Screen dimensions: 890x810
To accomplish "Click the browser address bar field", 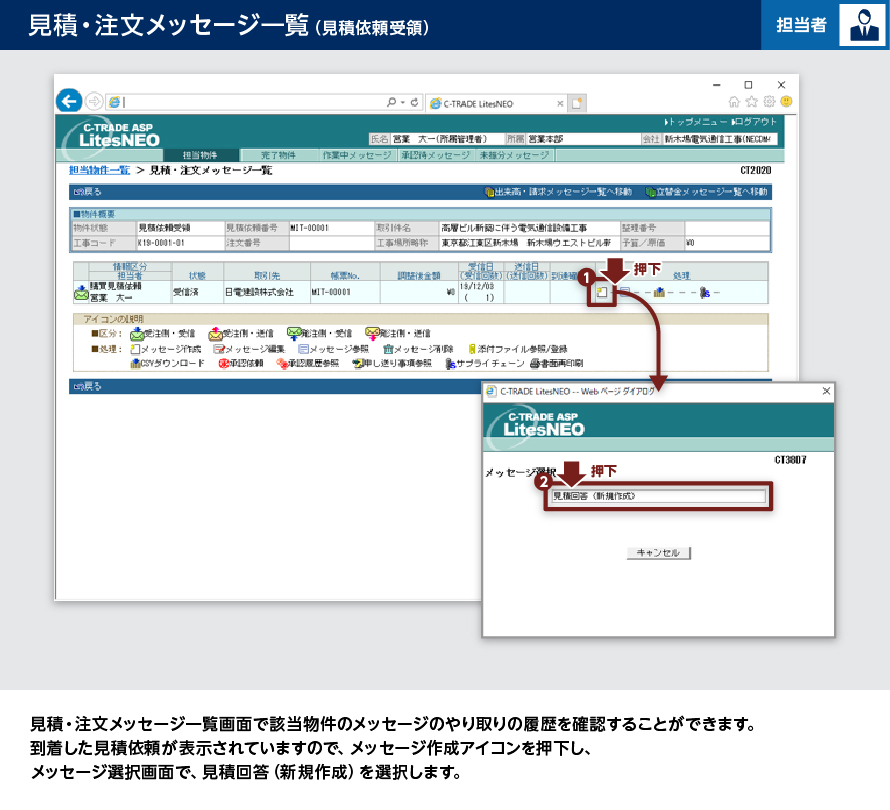I will [250, 102].
